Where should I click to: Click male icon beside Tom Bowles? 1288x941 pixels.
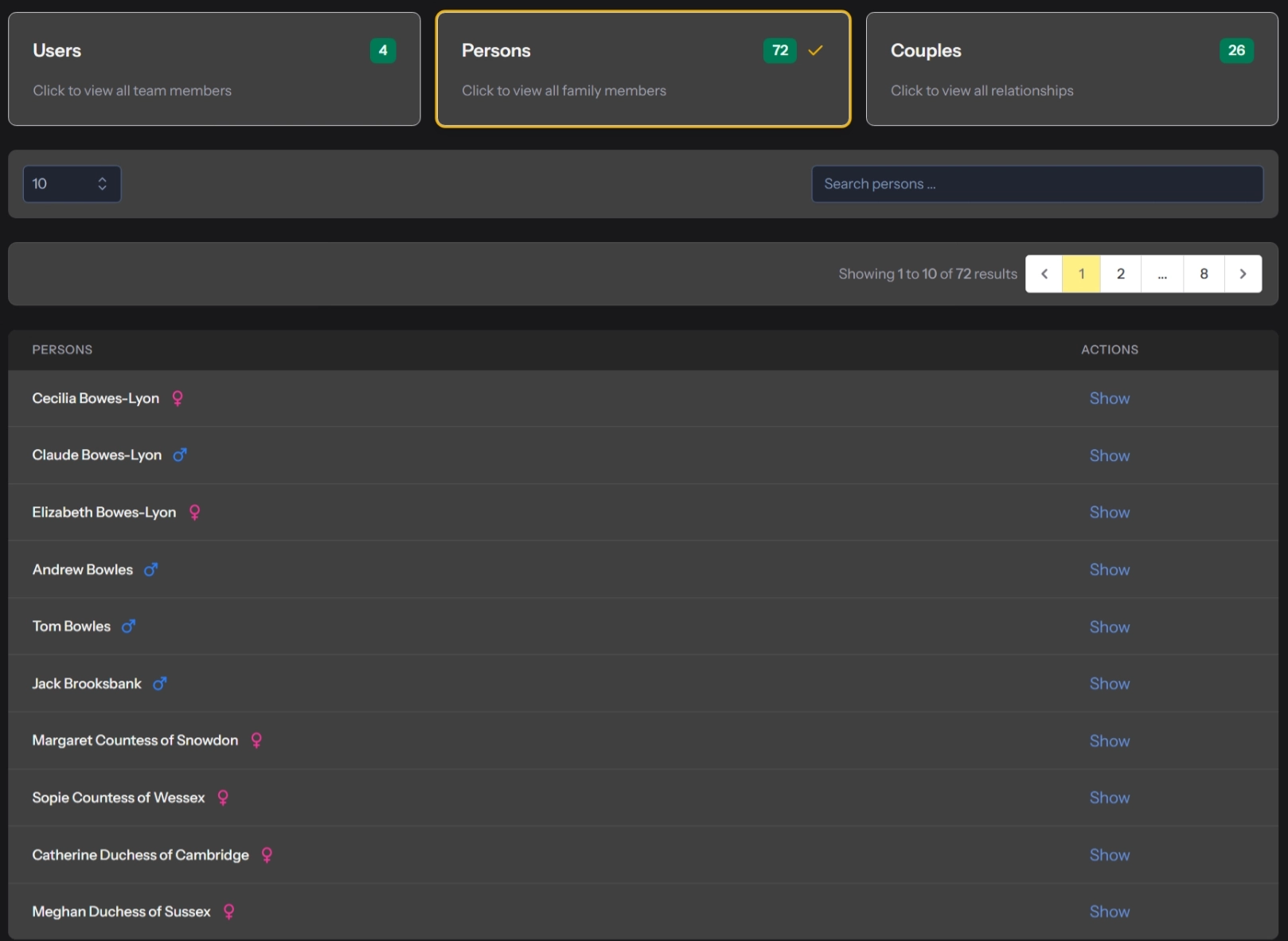(128, 627)
